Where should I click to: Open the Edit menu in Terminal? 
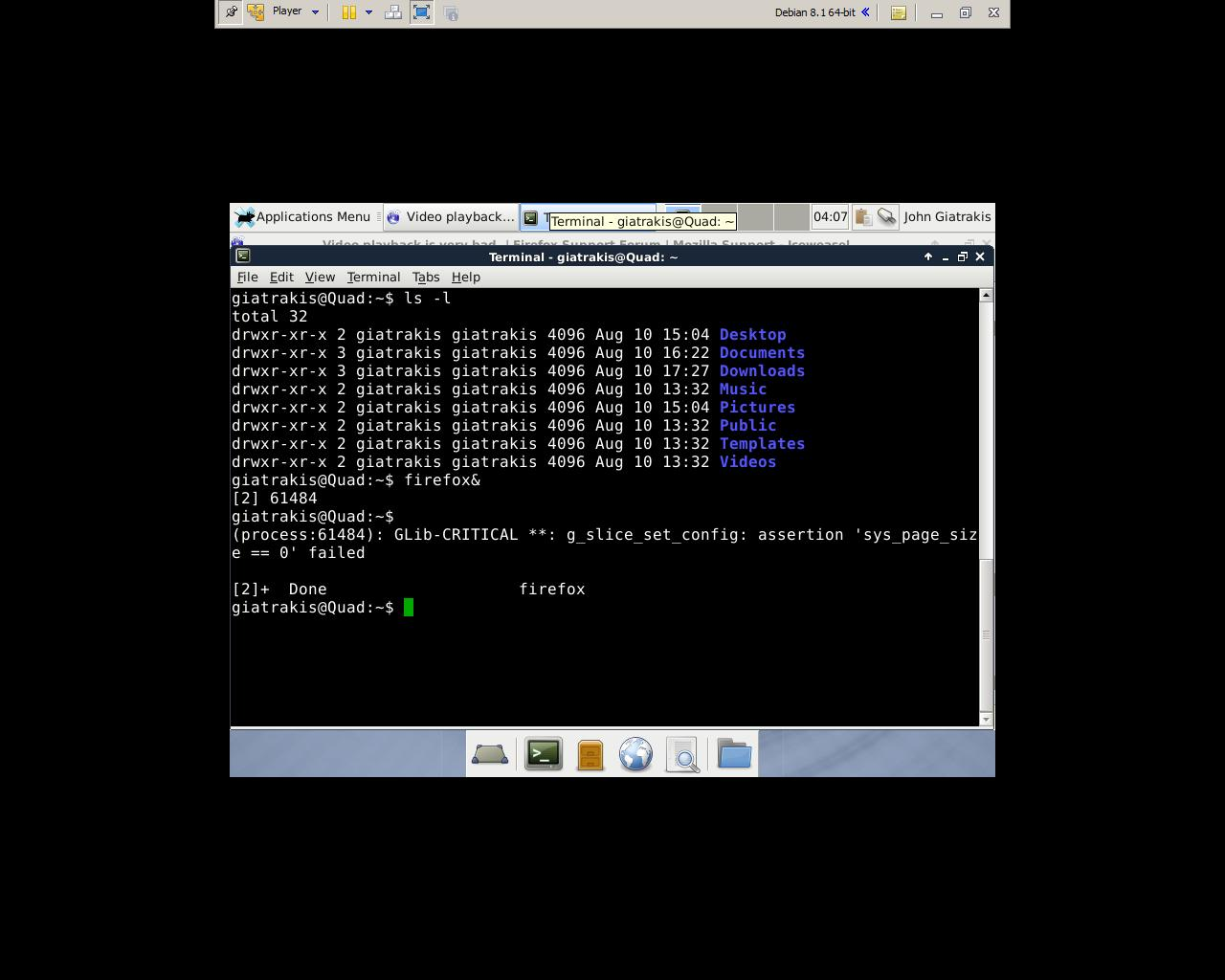click(x=281, y=277)
